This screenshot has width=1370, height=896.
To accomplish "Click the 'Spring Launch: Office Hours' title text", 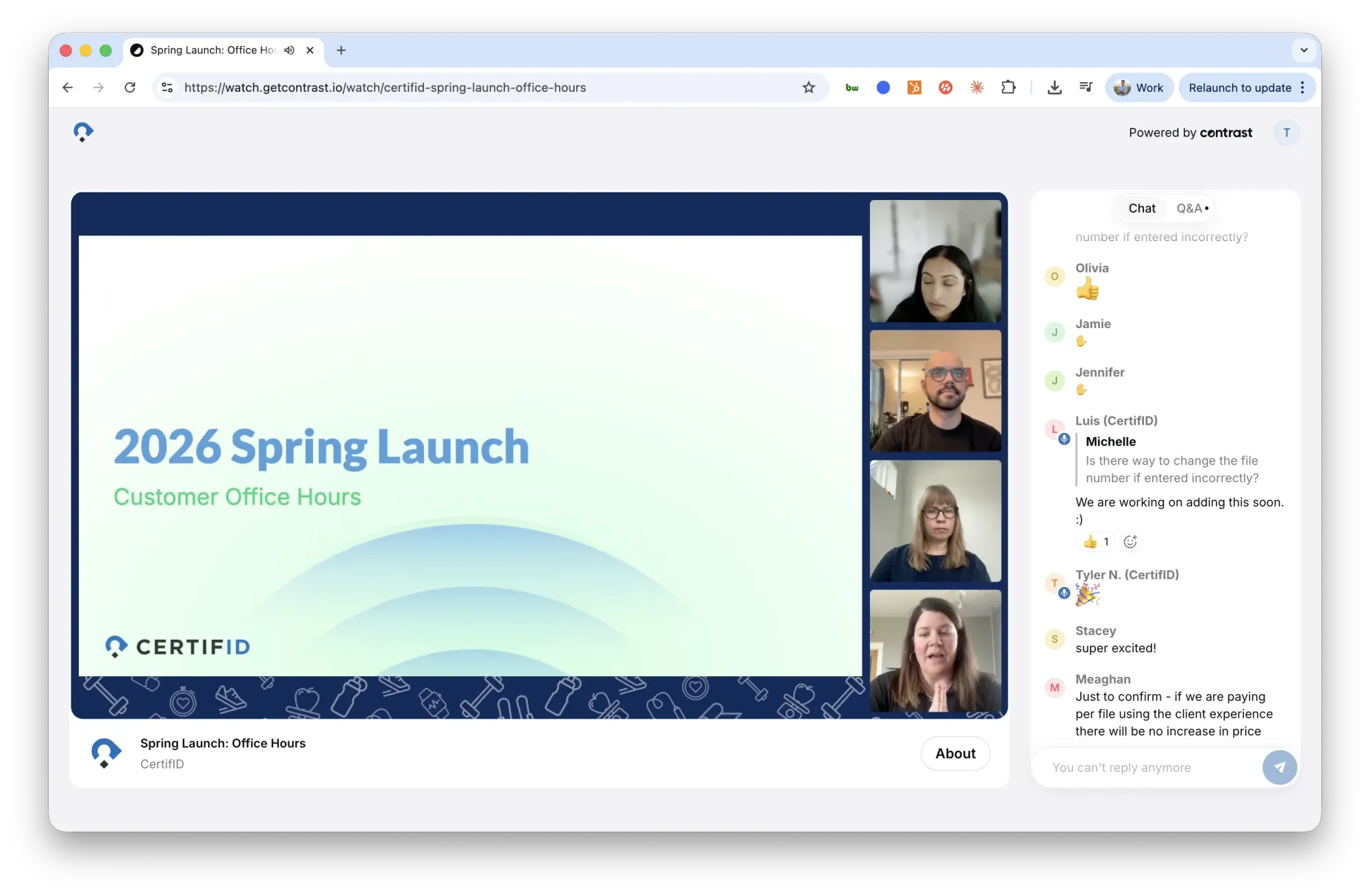I will click(223, 743).
